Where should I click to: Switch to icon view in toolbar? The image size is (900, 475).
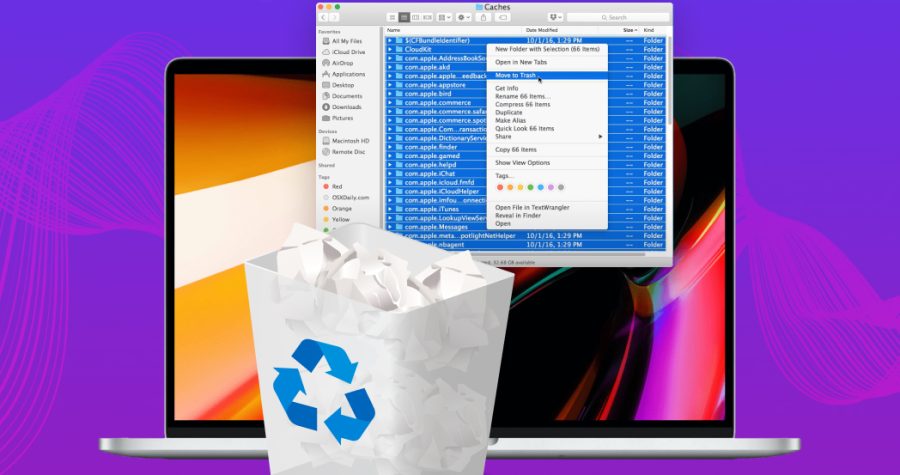(x=392, y=17)
